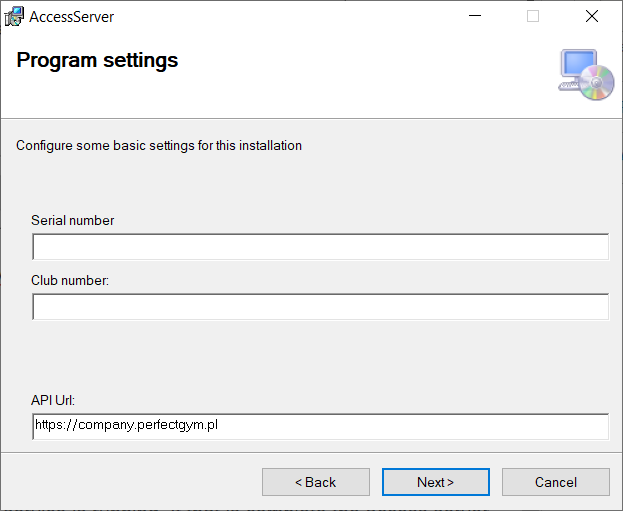This screenshot has height=511, width=623.
Task: Click the https://company.perfectgym.pl text
Action: [126, 426]
